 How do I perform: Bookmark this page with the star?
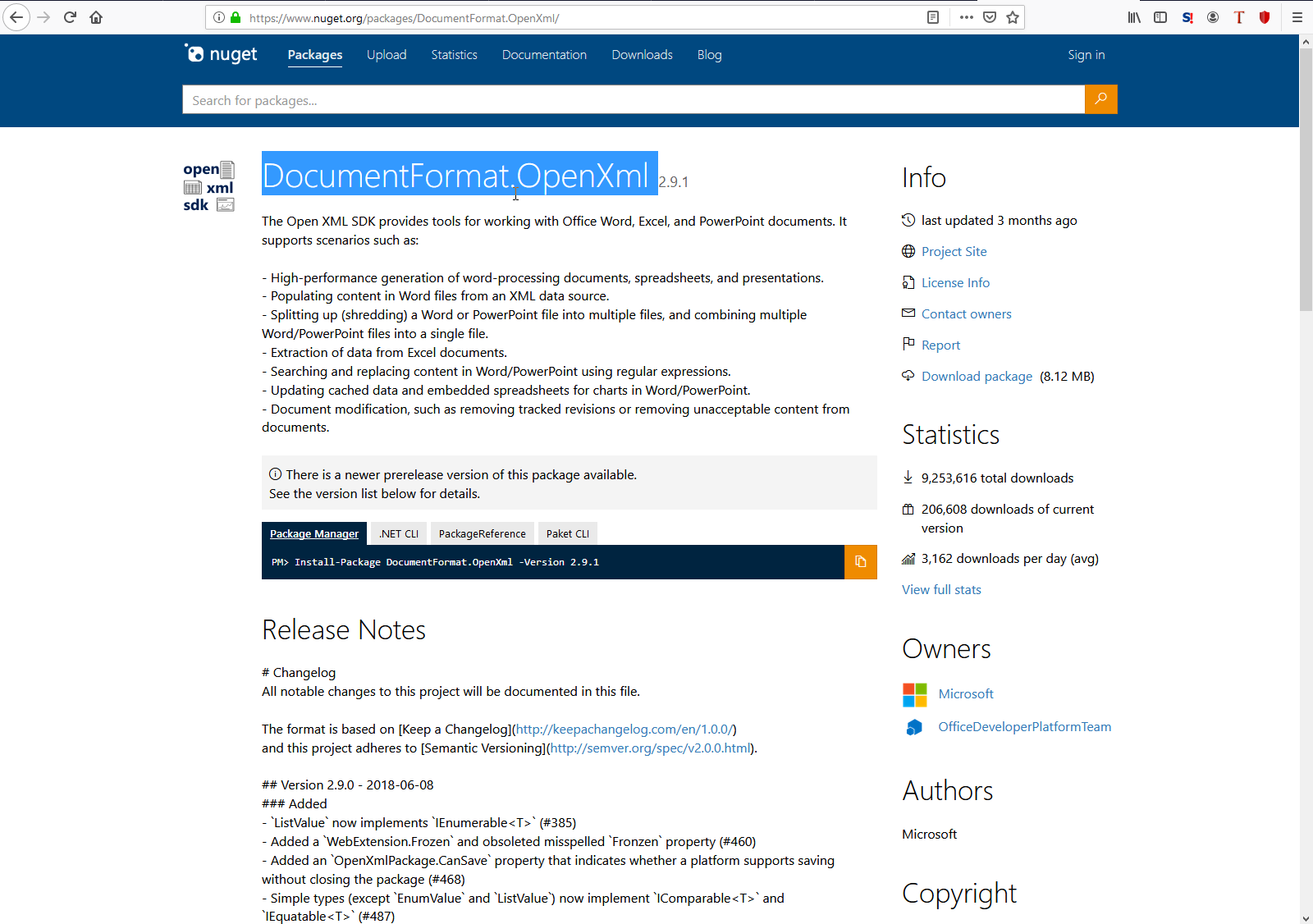coord(1013,17)
